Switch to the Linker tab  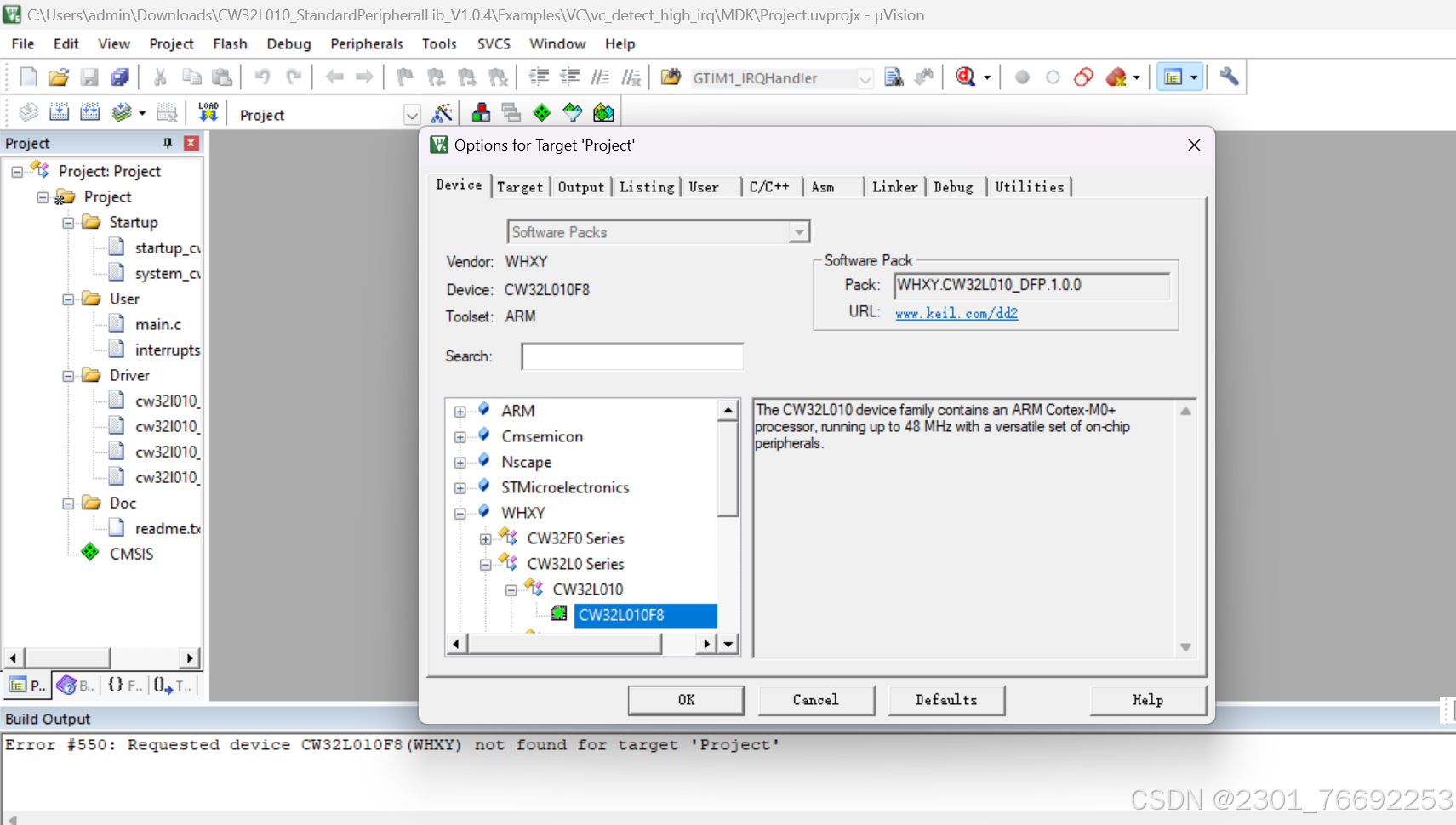[x=894, y=187]
